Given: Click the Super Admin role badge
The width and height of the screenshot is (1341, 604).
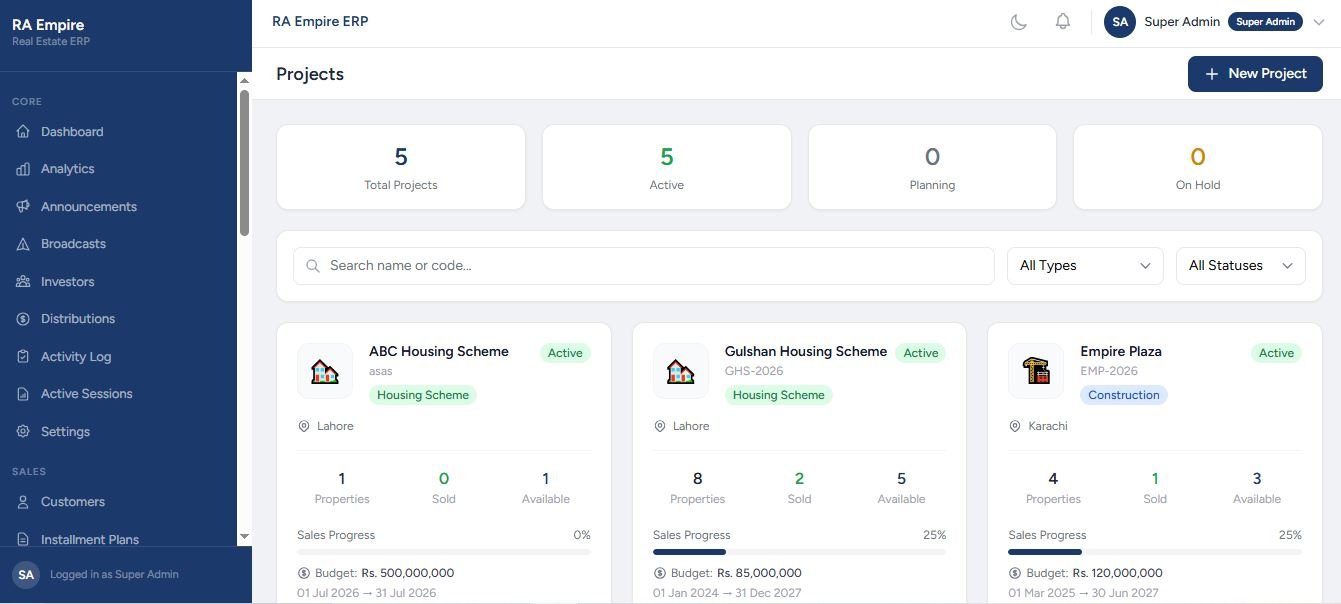Looking at the screenshot, I should [x=1265, y=22].
